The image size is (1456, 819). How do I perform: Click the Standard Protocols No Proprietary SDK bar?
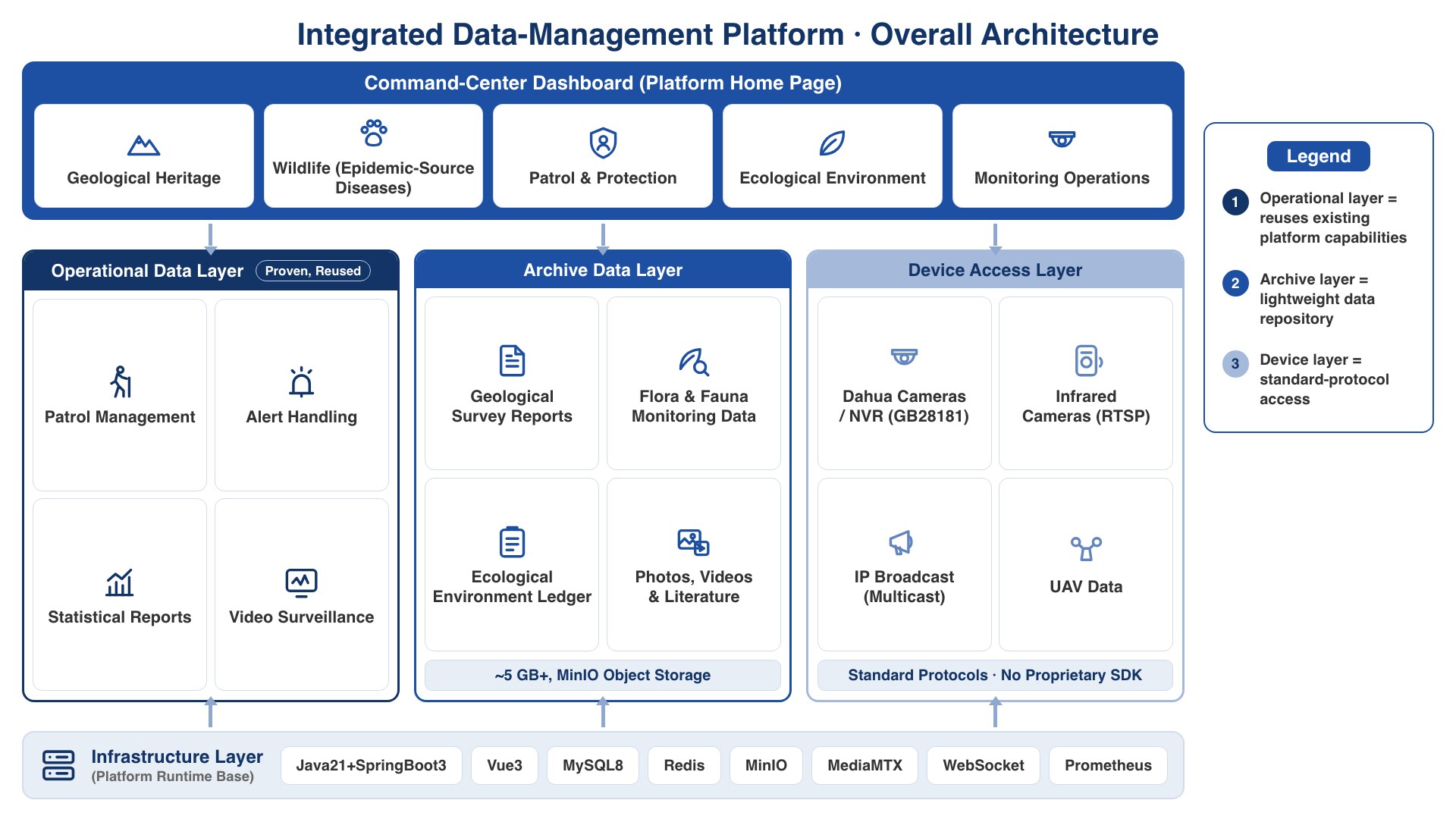click(995, 675)
